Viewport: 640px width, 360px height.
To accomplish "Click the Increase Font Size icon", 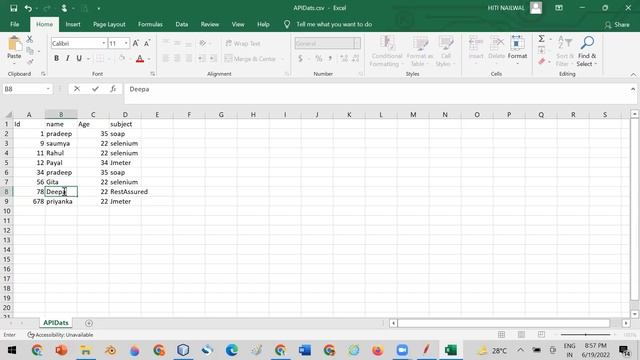I will 136,43.
